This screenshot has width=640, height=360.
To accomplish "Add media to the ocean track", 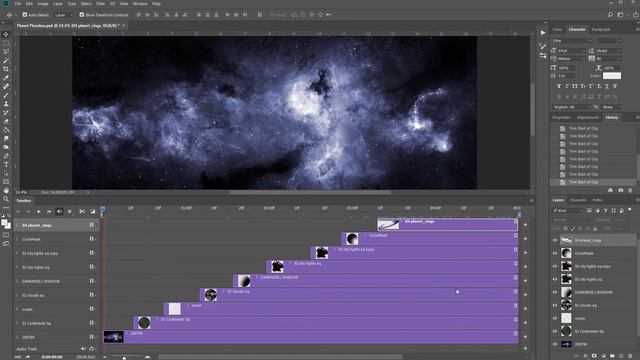I will [525, 309].
